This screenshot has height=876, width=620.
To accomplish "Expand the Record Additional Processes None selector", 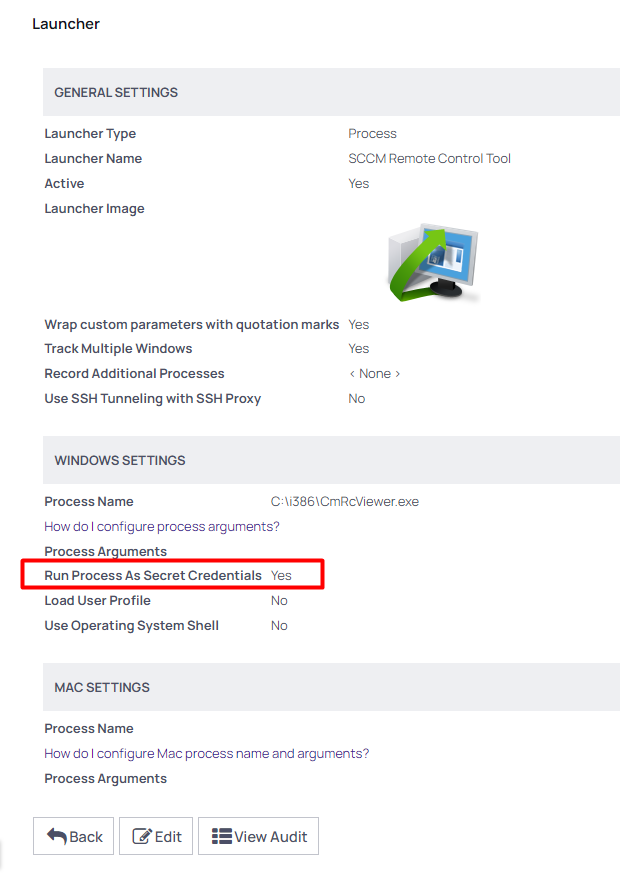I will tap(375, 373).
